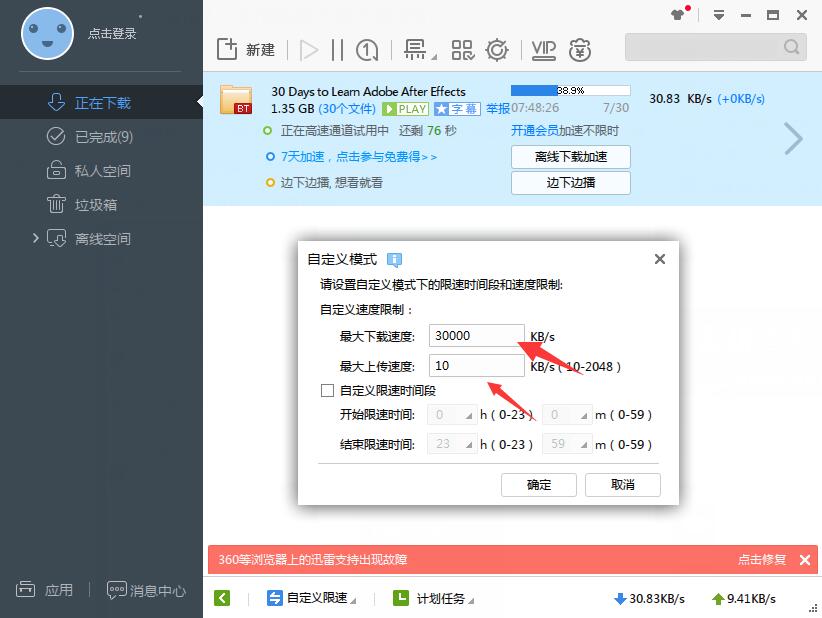Viewport: 822px width, 618px height.
Task: Open the 垃圾箱 sidebar item
Action: [x=101, y=204]
